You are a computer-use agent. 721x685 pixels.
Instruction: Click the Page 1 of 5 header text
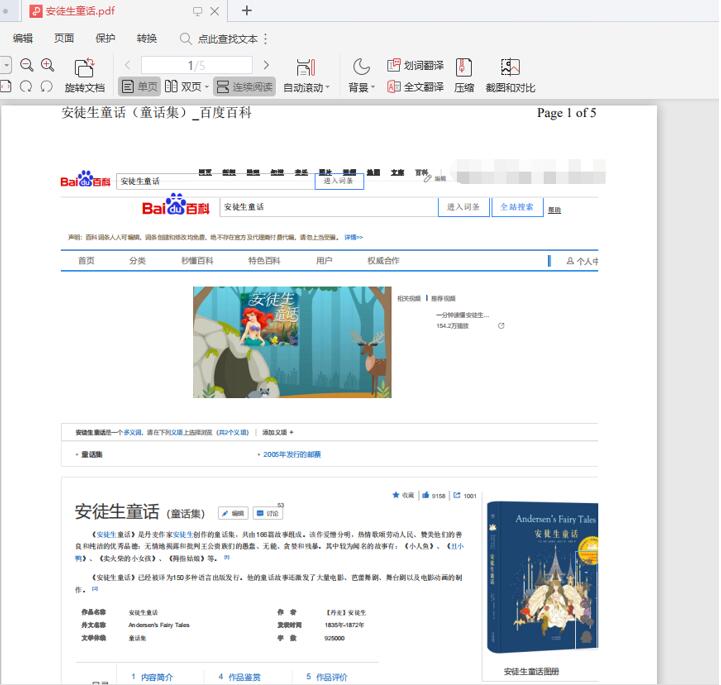566,113
